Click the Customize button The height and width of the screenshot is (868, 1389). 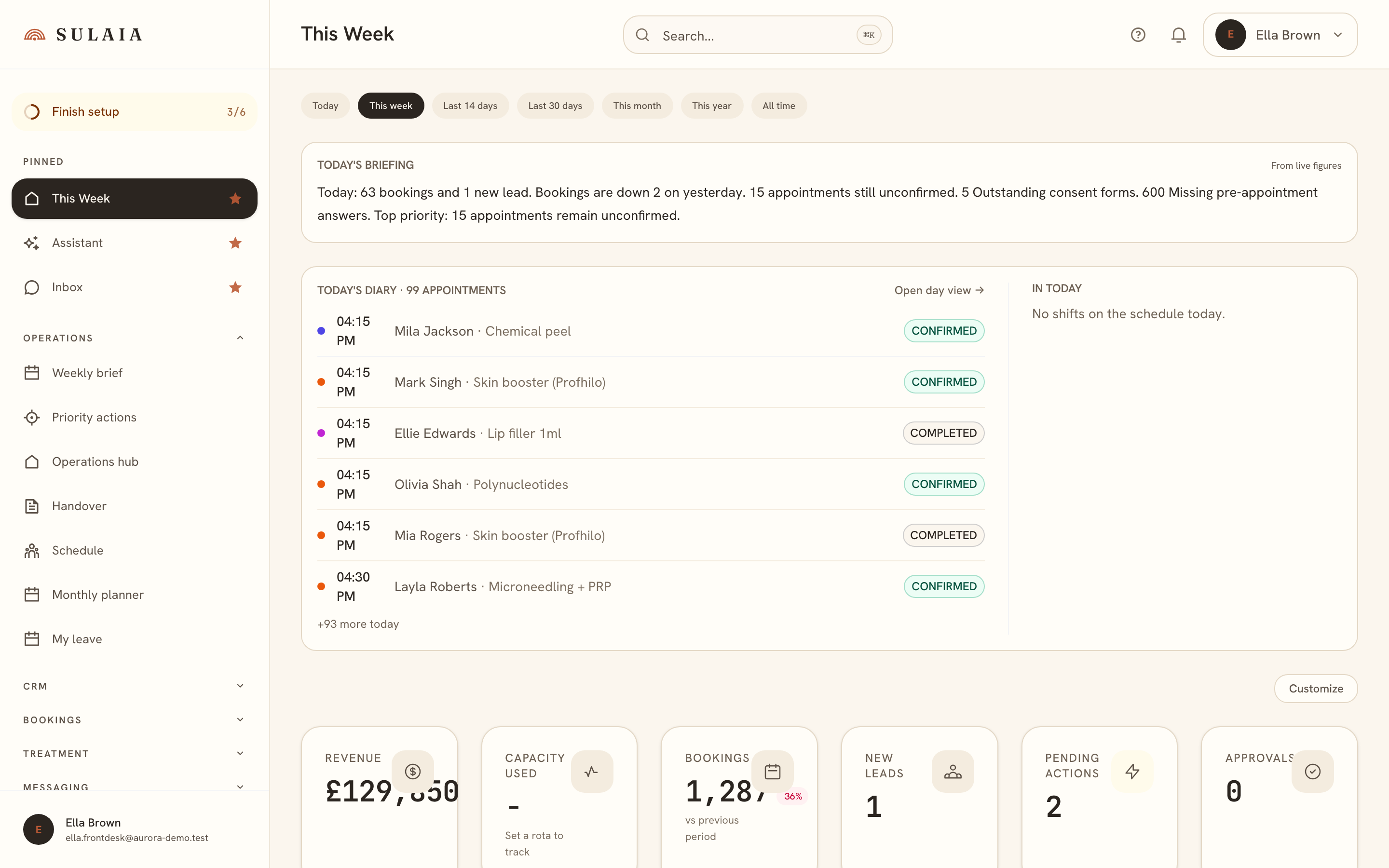point(1316,688)
